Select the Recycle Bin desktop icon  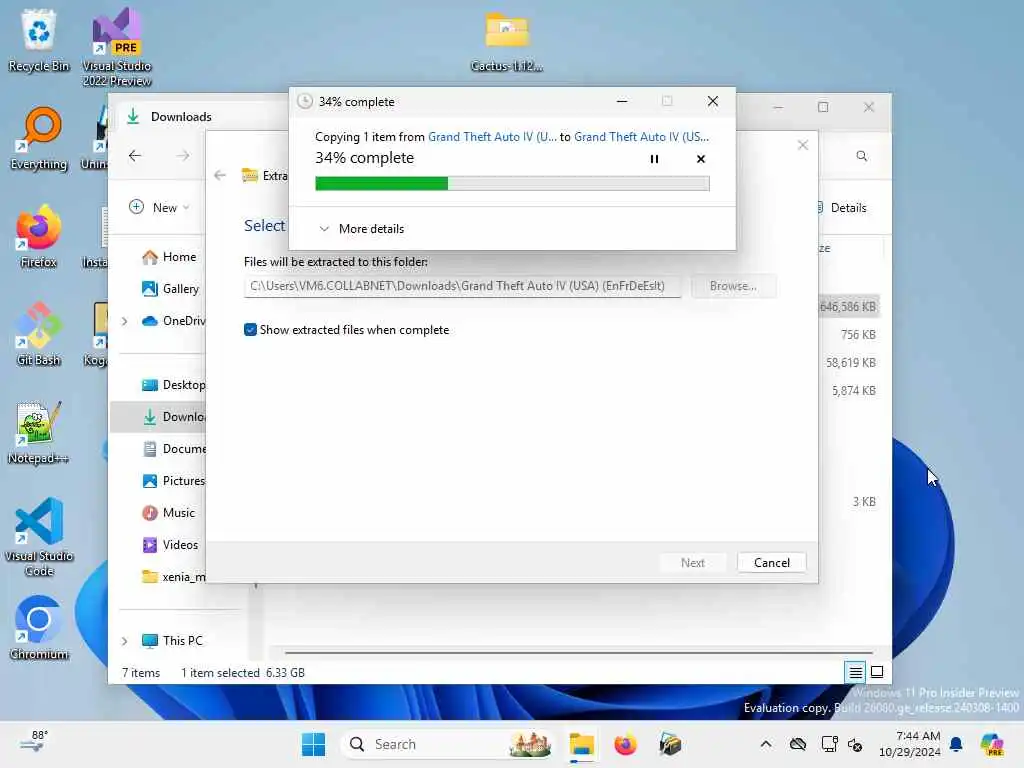pos(39,40)
